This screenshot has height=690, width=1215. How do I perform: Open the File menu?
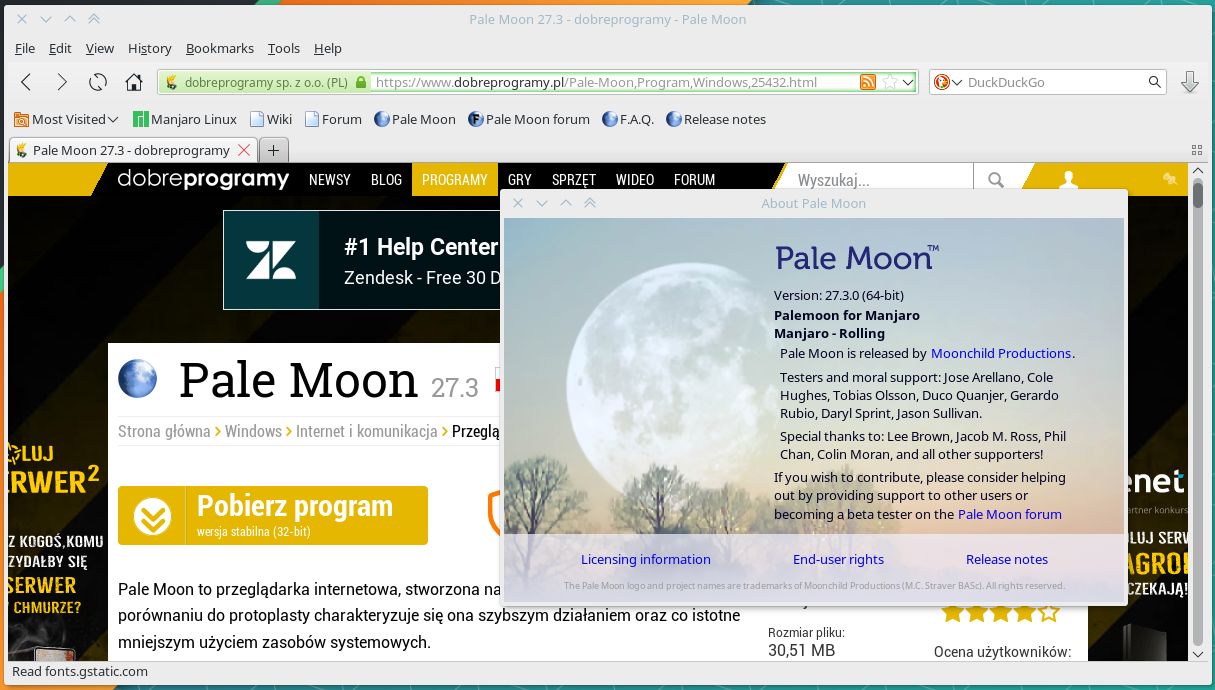pyautogui.click(x=25, y=48)
